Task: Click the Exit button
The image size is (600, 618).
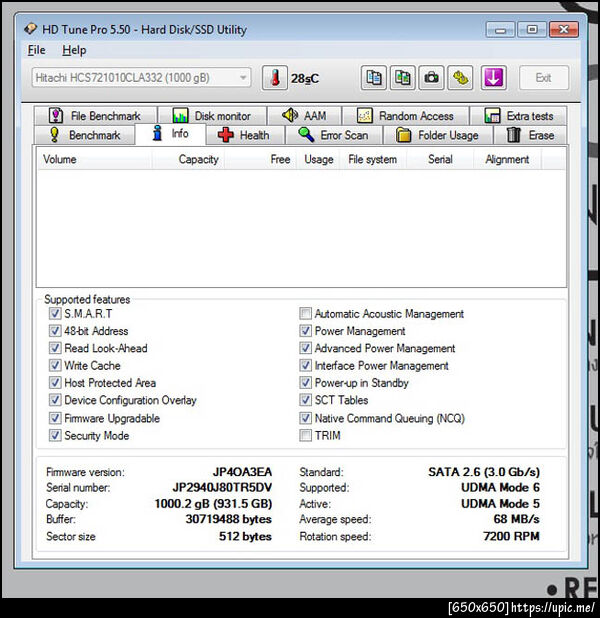Action: click(x=544, y=78)
